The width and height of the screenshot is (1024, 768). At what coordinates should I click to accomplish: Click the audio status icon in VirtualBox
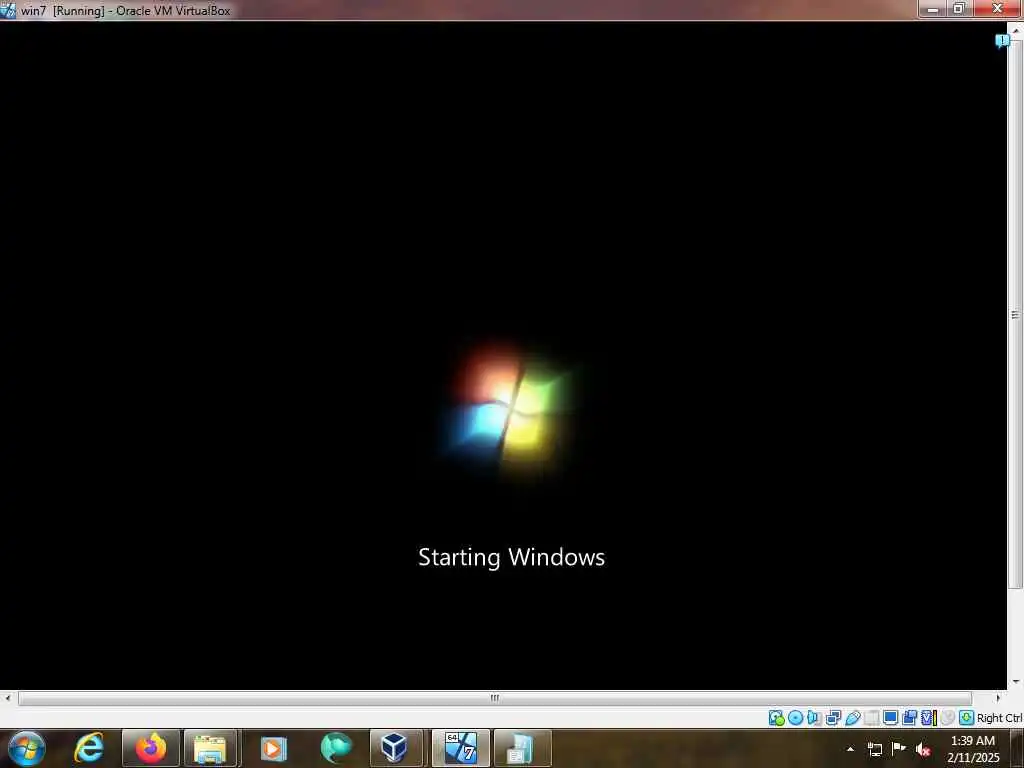click(x=814, y=718)
